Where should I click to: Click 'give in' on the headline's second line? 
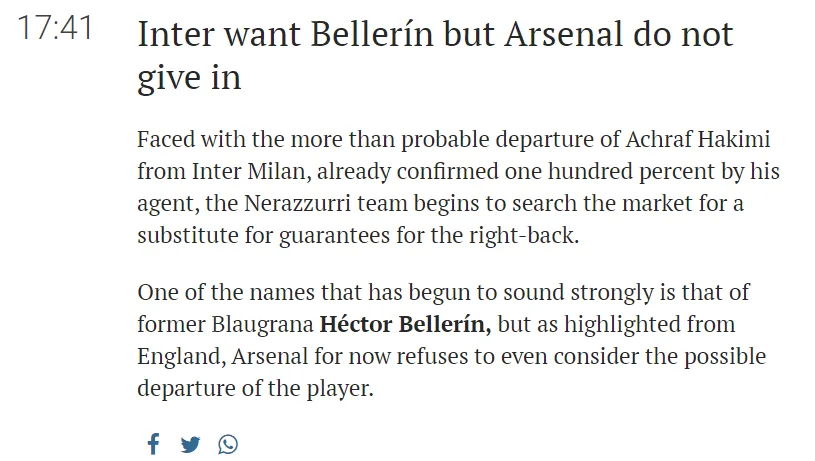click(189, 78)
